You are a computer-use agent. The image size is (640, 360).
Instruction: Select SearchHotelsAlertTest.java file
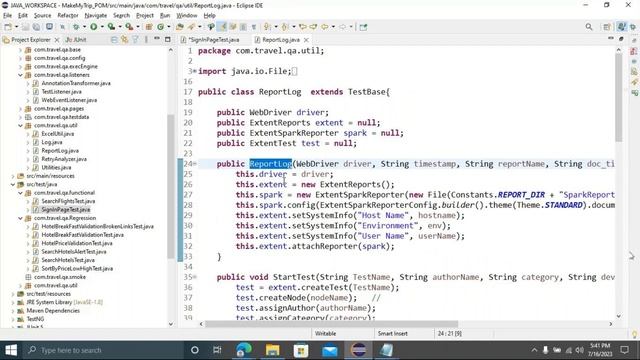coord(74,252)
